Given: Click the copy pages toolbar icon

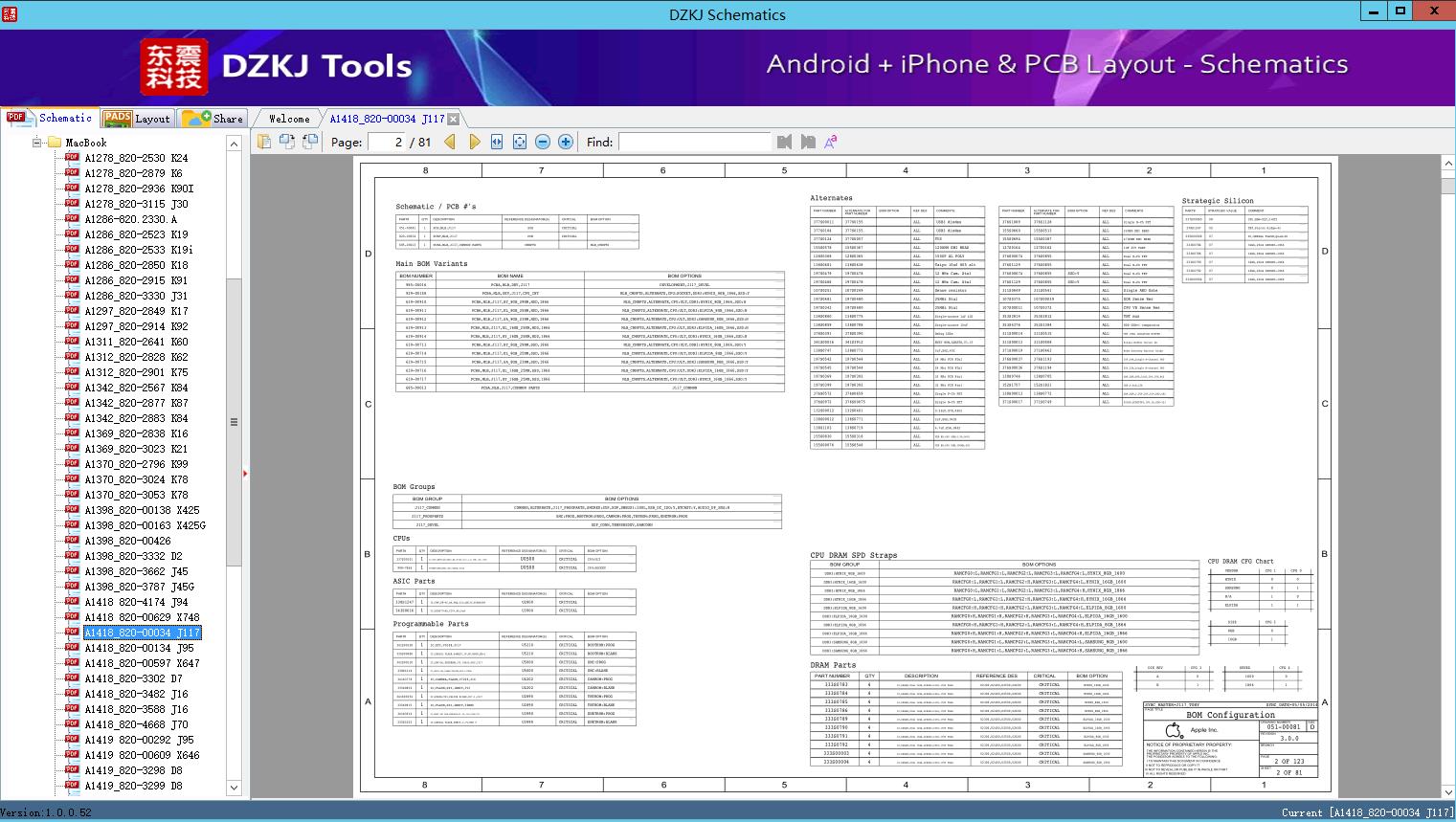Looking at the screenshot, I should (x=264, y=142).
